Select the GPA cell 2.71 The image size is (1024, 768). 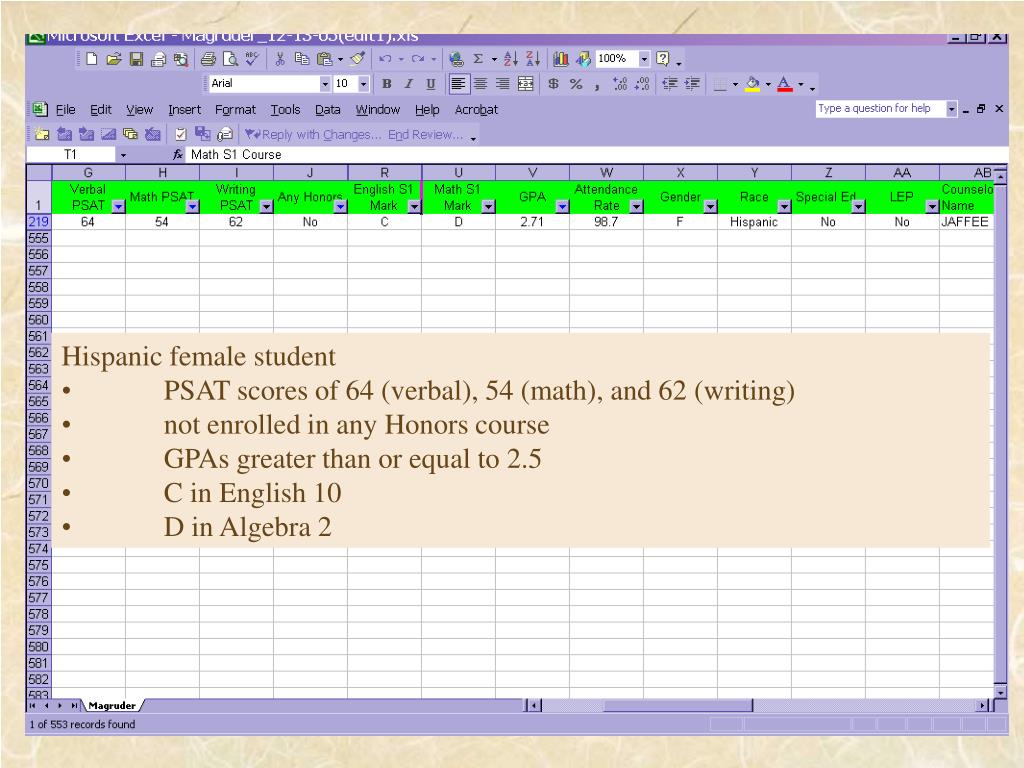click(x=532, y=222)
